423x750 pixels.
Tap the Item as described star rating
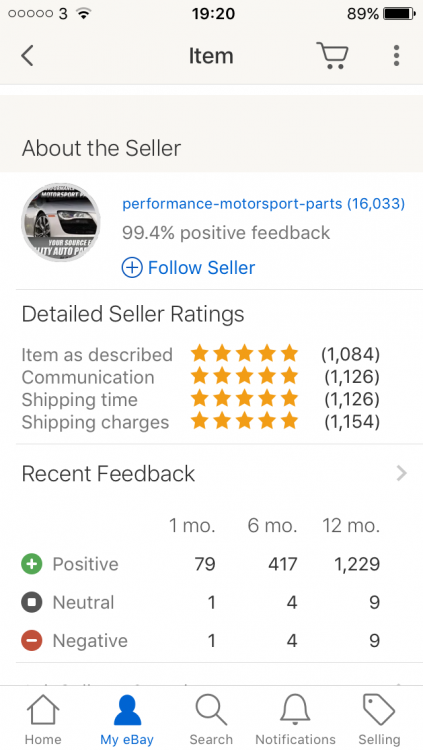(245, 354)
